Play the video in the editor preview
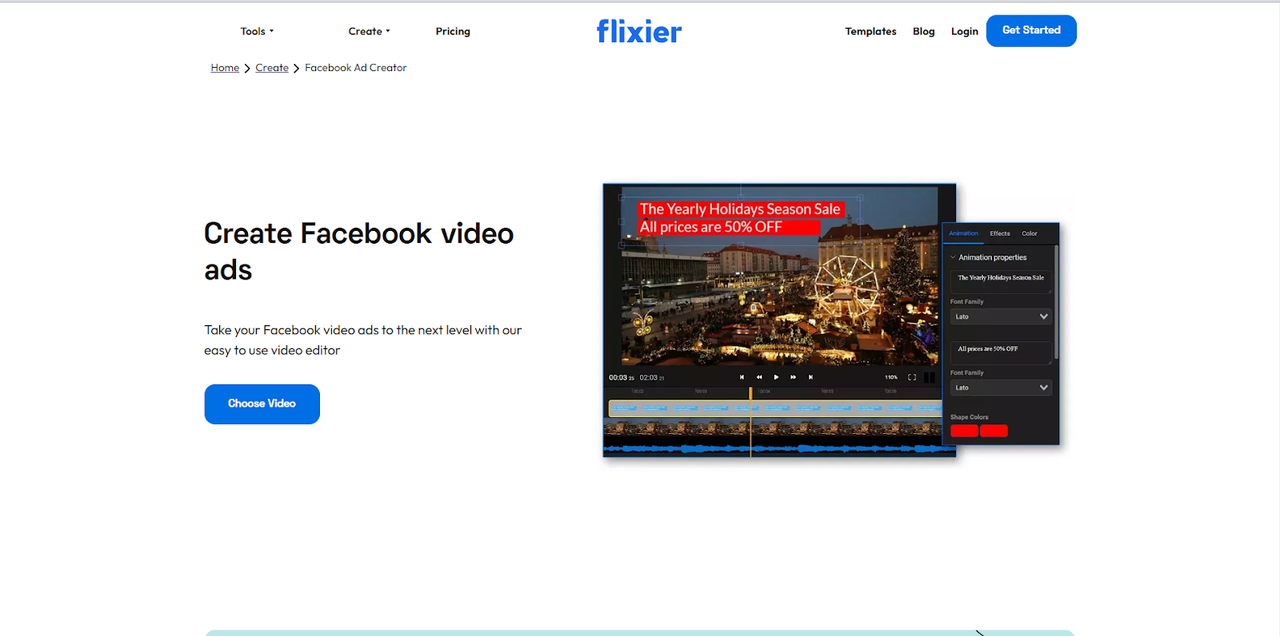This screenshot has height=636, width=1280. [776, 377]
